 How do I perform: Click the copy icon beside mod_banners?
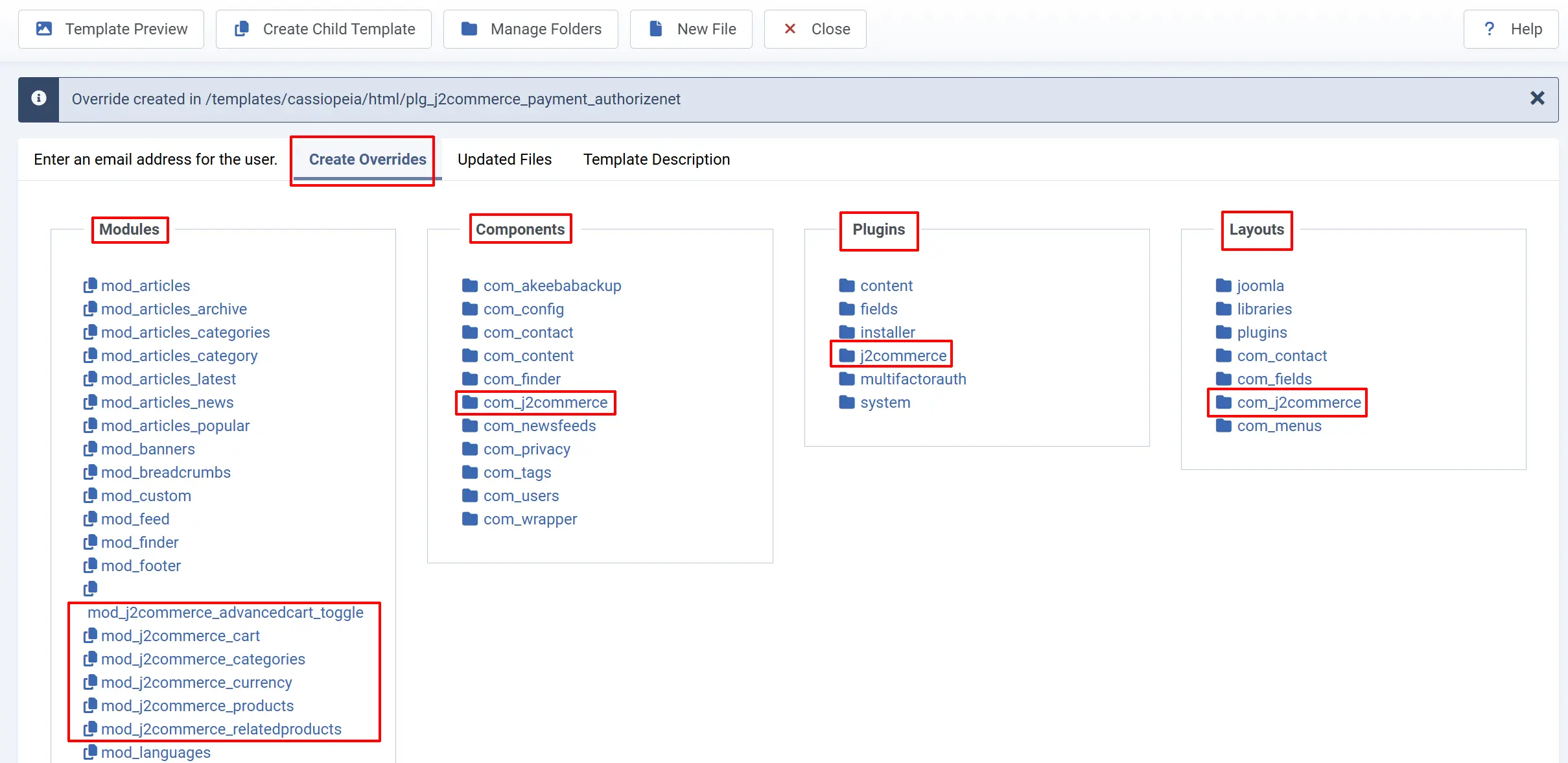[90, 449]
